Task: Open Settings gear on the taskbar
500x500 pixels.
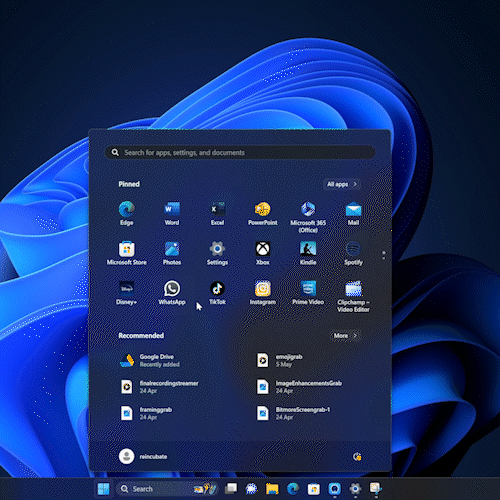Action: pos(355,489)
